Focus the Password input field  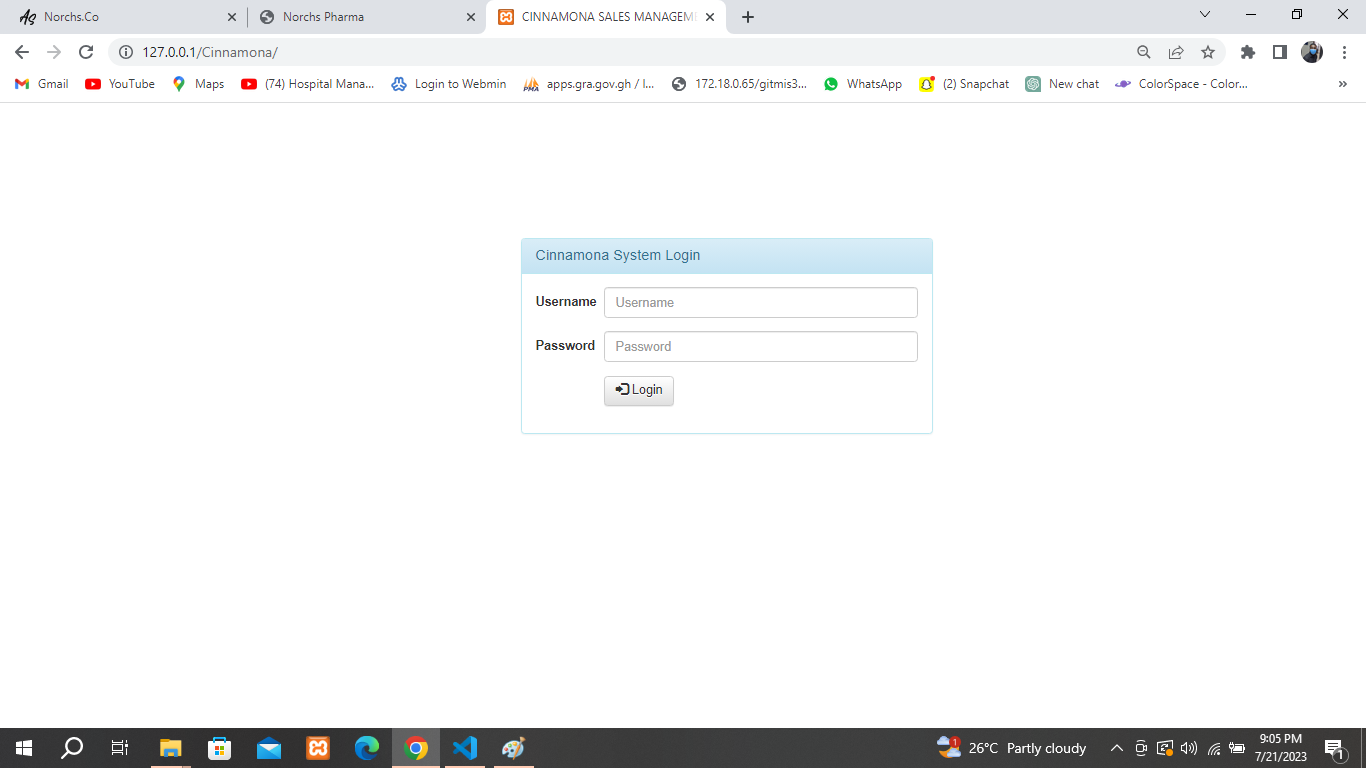click(x=760, y=346)
